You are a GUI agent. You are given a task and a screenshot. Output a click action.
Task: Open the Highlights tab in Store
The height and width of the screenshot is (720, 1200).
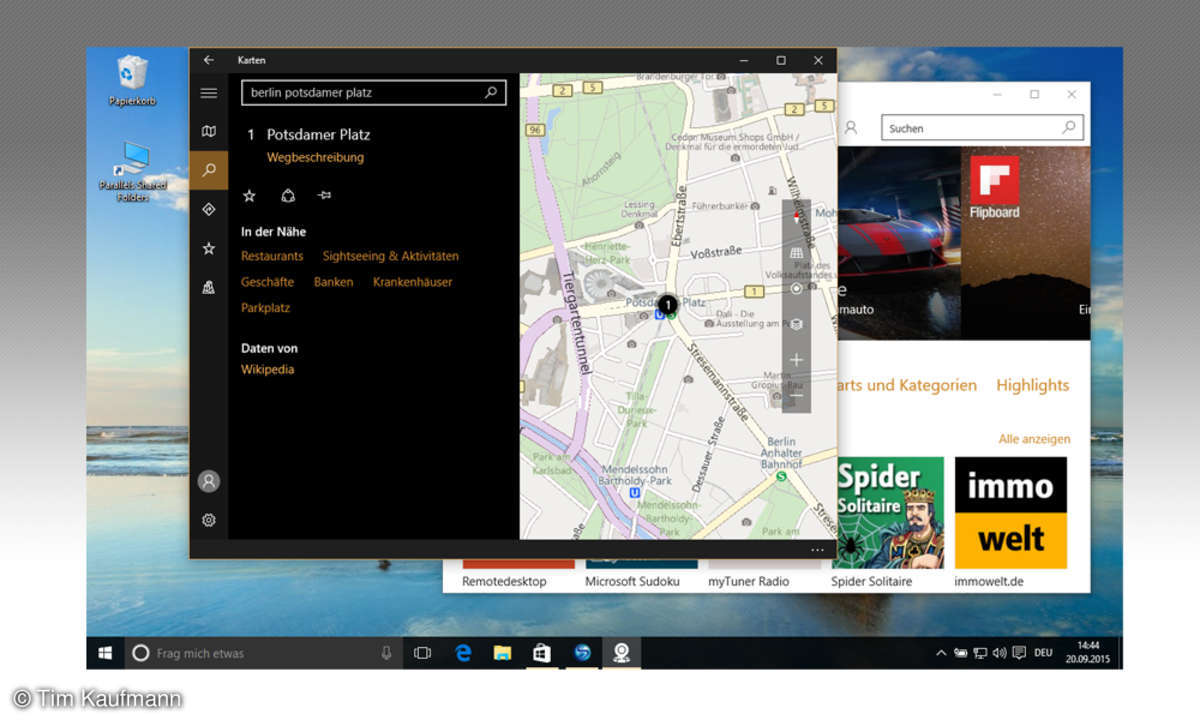point(1033,385)
